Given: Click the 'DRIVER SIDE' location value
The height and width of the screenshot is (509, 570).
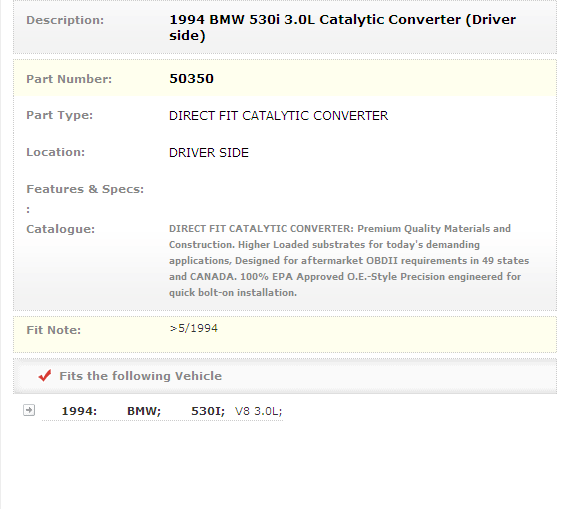Looking at the screenshot, I should click(209, 153).
